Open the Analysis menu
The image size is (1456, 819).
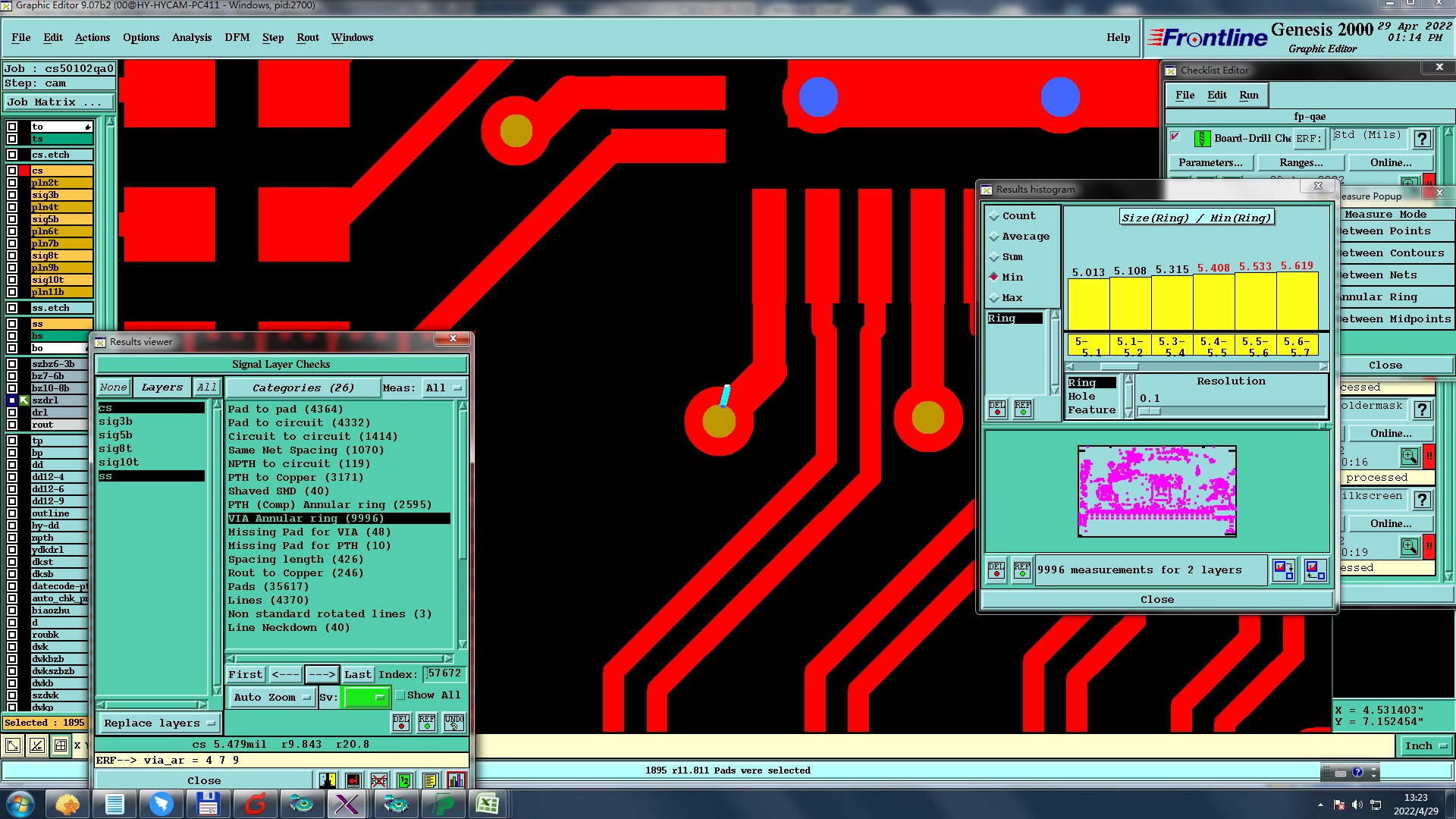192,37
